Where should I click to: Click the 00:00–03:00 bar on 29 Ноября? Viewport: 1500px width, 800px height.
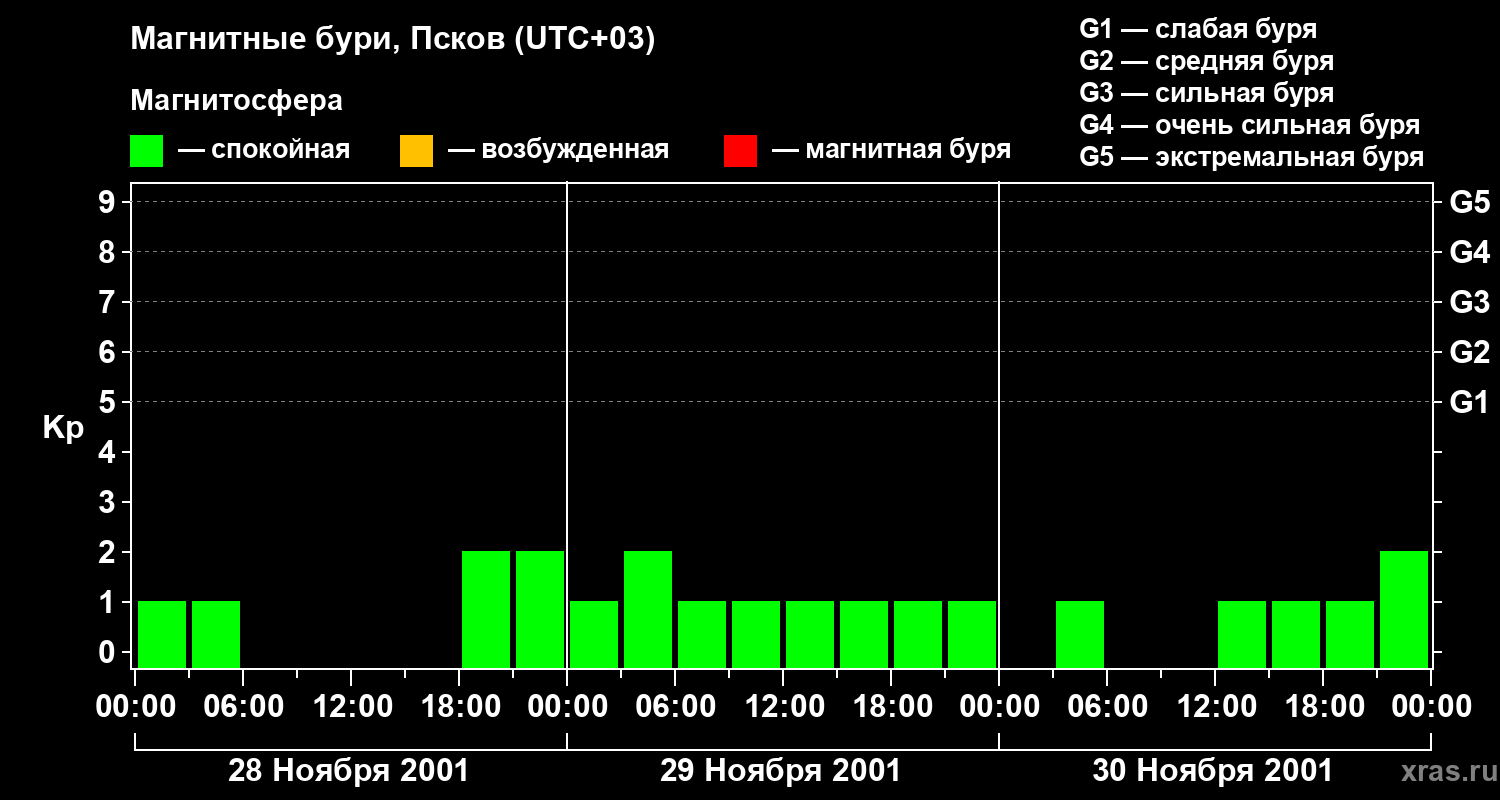594,634
